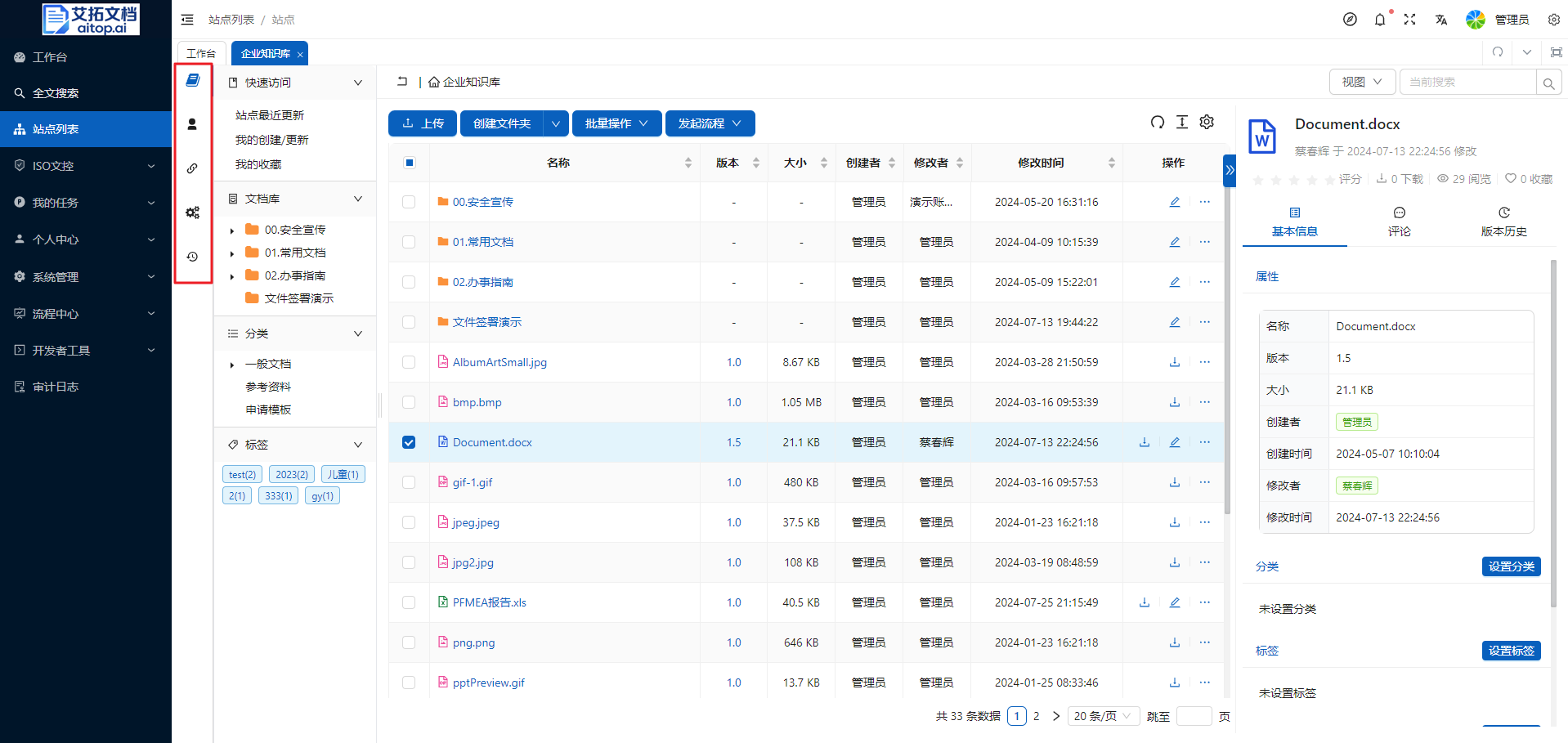Expand the 视图 view dropdown
Image resolution: width=1568 pixels, height=743 pixels.
coord(1362,82)
